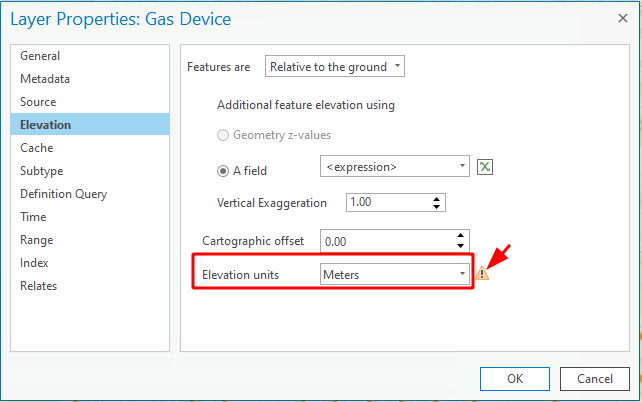The height and width of the screenshot is (402, 642).
Task: Decrease Cartographic offset with down arrow
Action: pyautogui.click(x=461, y=246)
